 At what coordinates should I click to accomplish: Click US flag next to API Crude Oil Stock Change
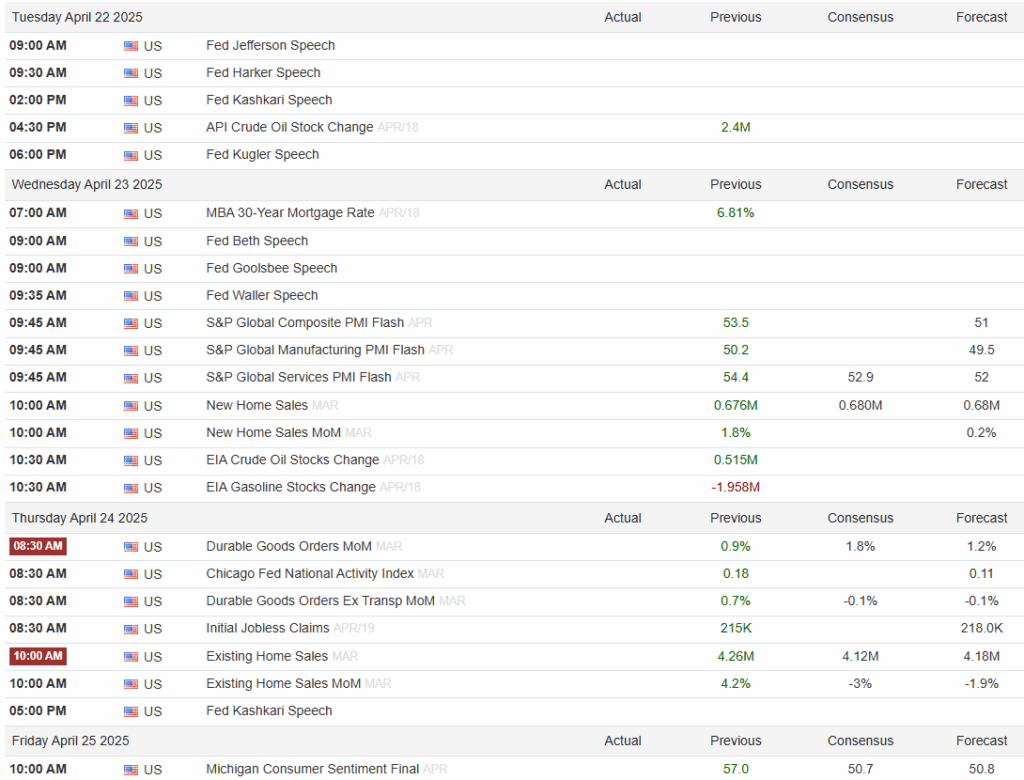pos(131,128)
